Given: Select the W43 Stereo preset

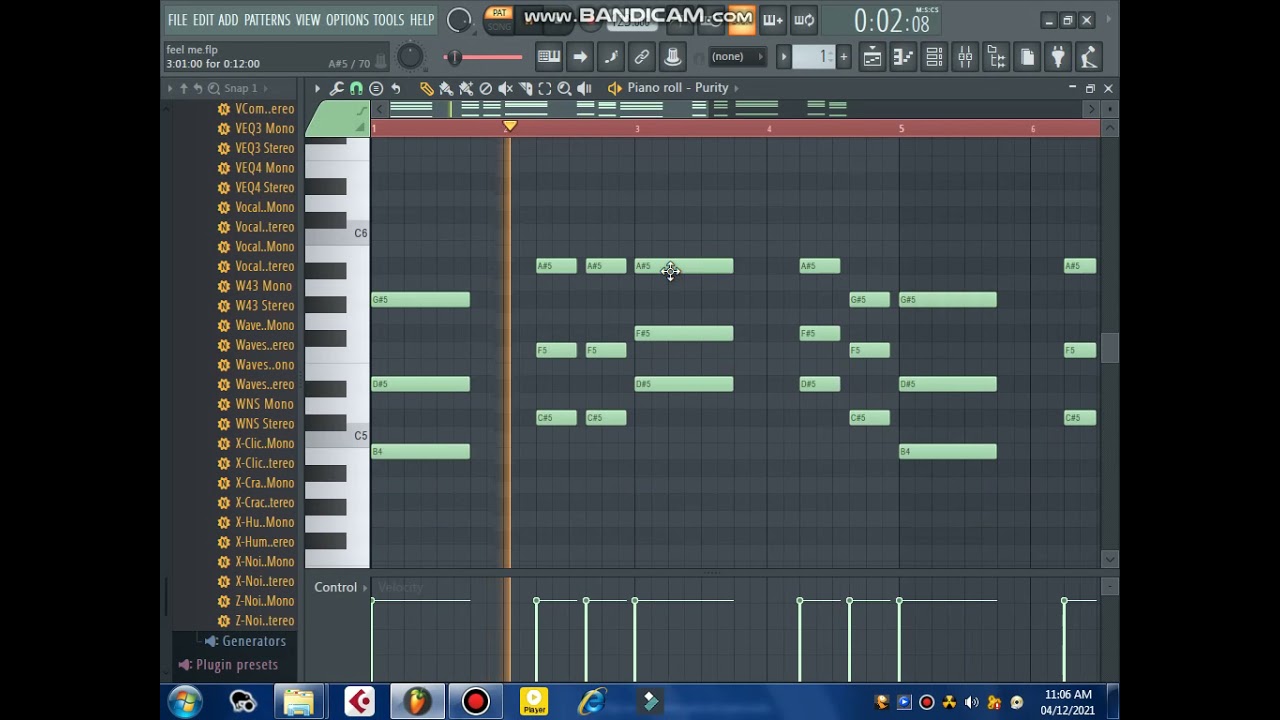Looking at the screenshot, I should pos(256,306).
